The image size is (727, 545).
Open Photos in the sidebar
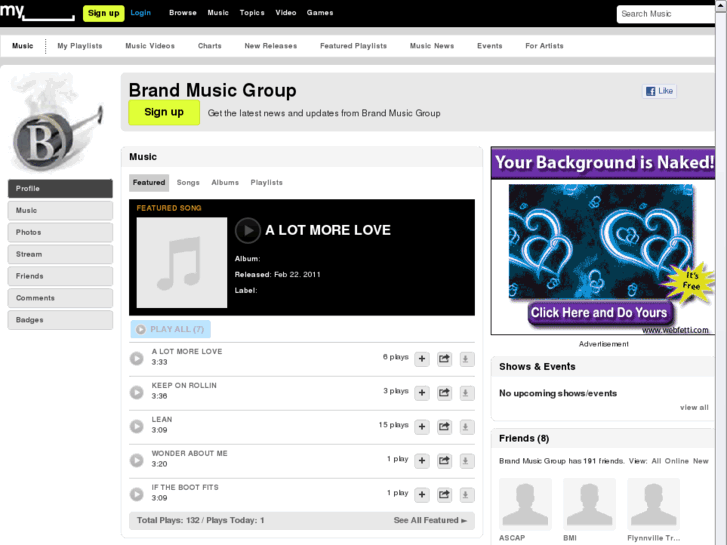(60, 232)
